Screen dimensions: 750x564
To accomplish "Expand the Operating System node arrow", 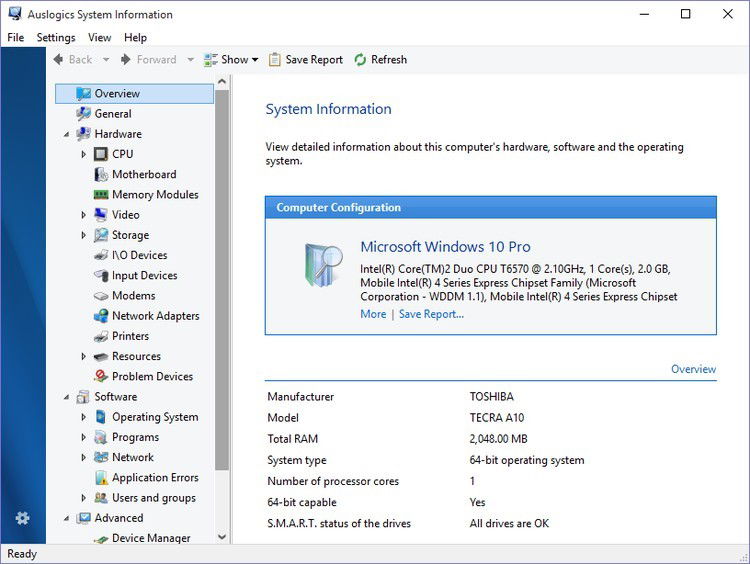I will coord(84,417).
